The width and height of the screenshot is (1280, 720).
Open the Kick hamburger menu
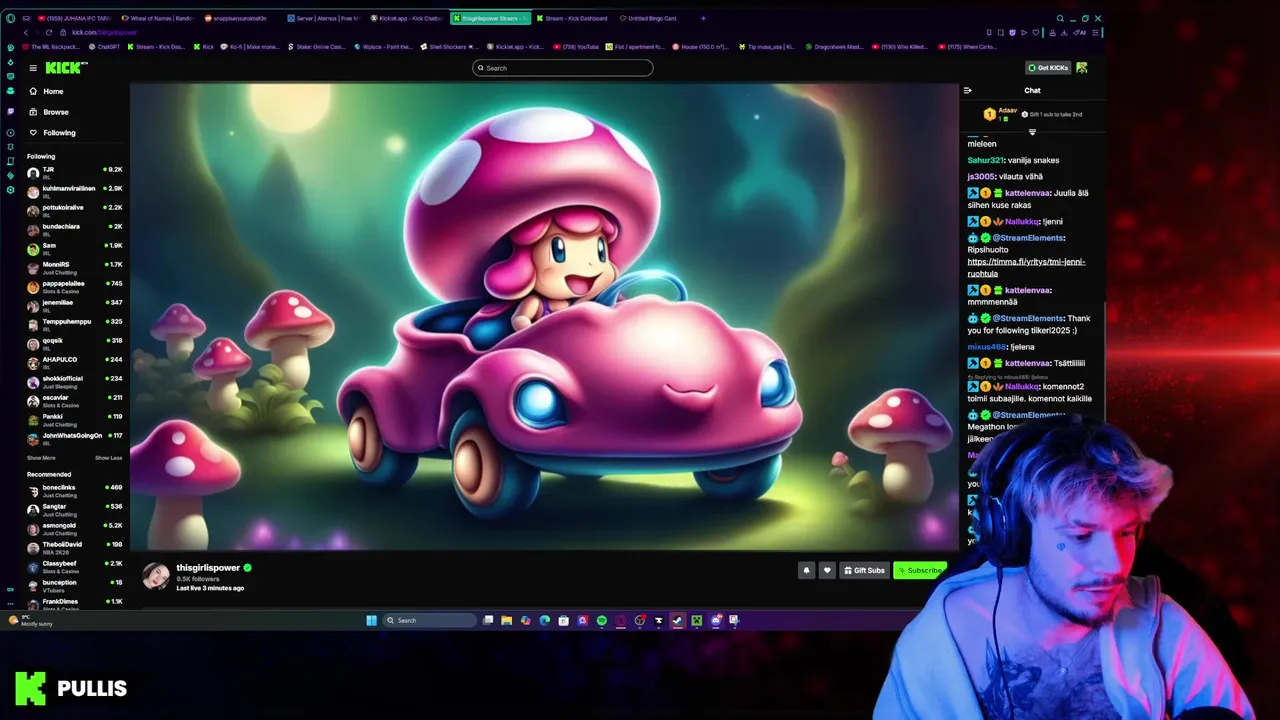(x=33, y=68)
